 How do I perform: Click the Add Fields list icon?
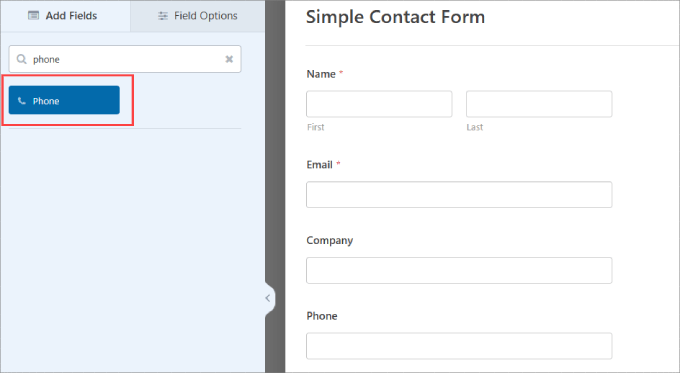[33, 16]
